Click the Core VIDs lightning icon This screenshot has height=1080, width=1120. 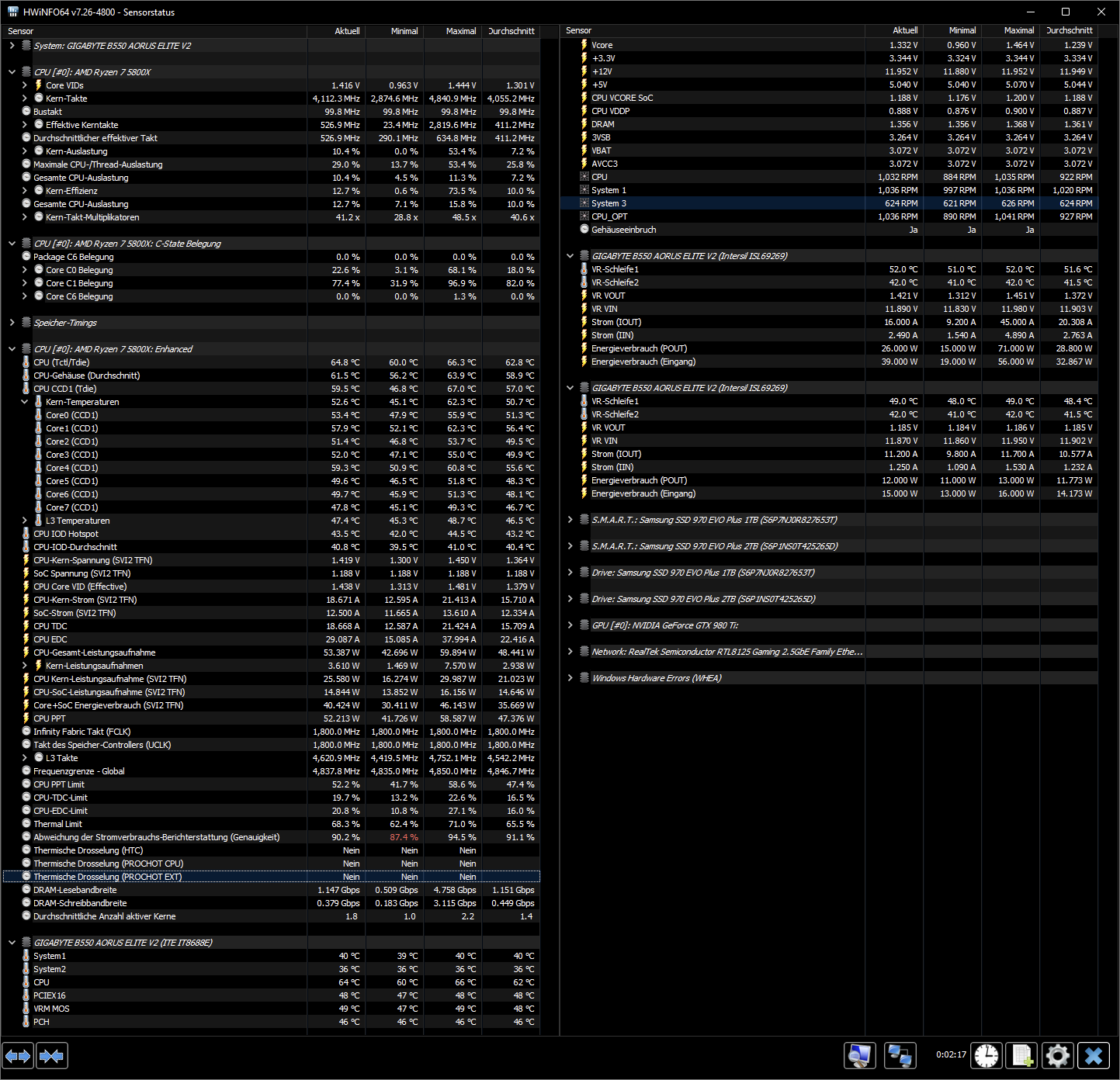coord(38,85)
